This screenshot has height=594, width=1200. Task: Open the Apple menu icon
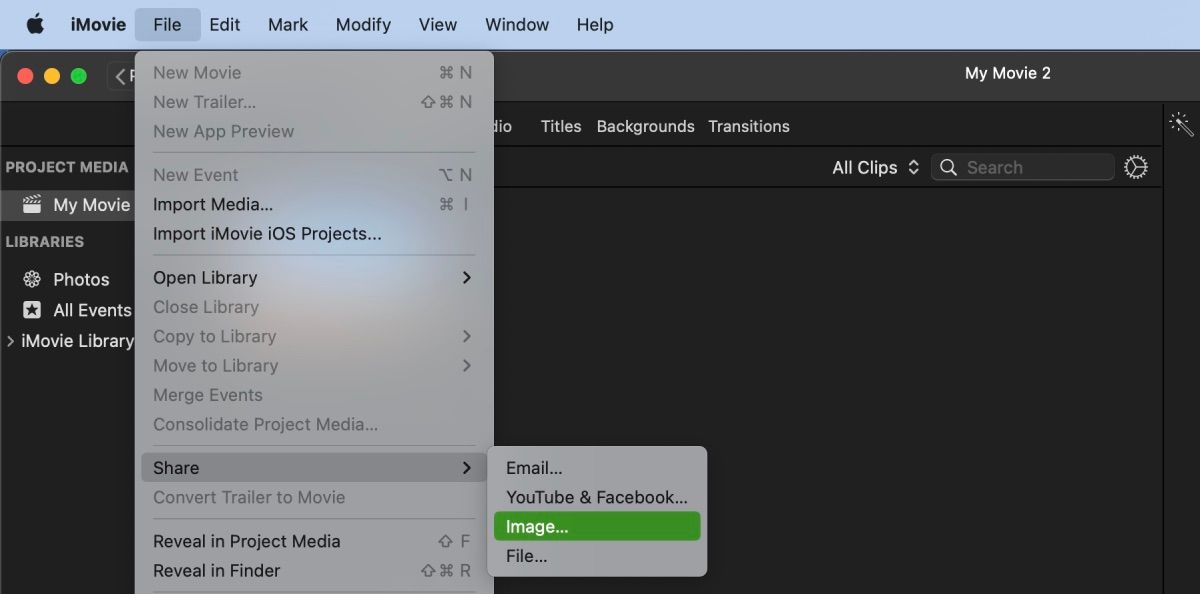(x=34, y=24)
